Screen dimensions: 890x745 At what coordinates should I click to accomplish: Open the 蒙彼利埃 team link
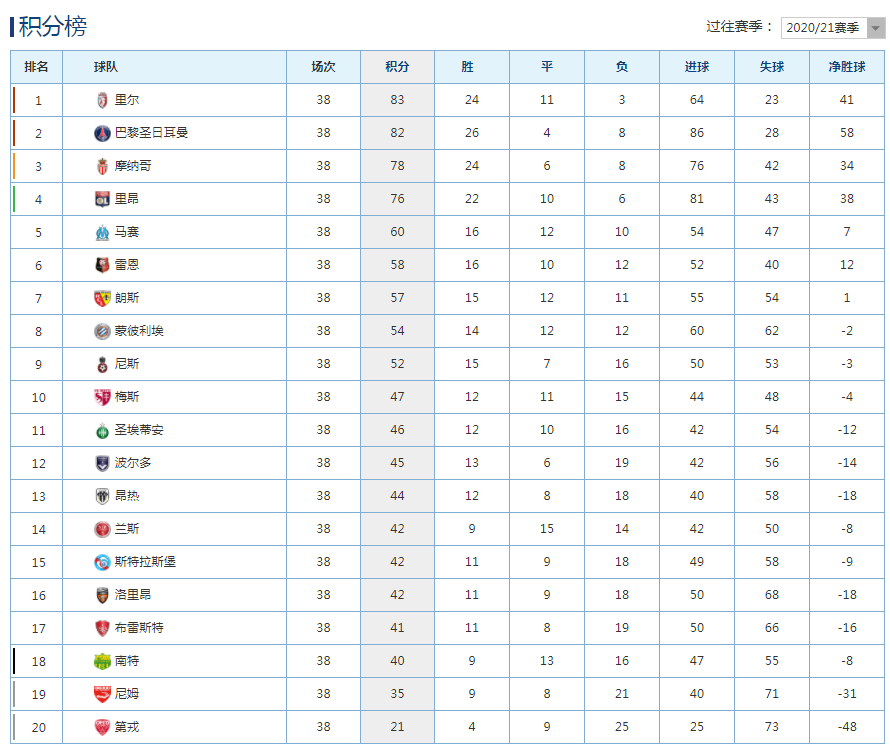click(139, 331)
